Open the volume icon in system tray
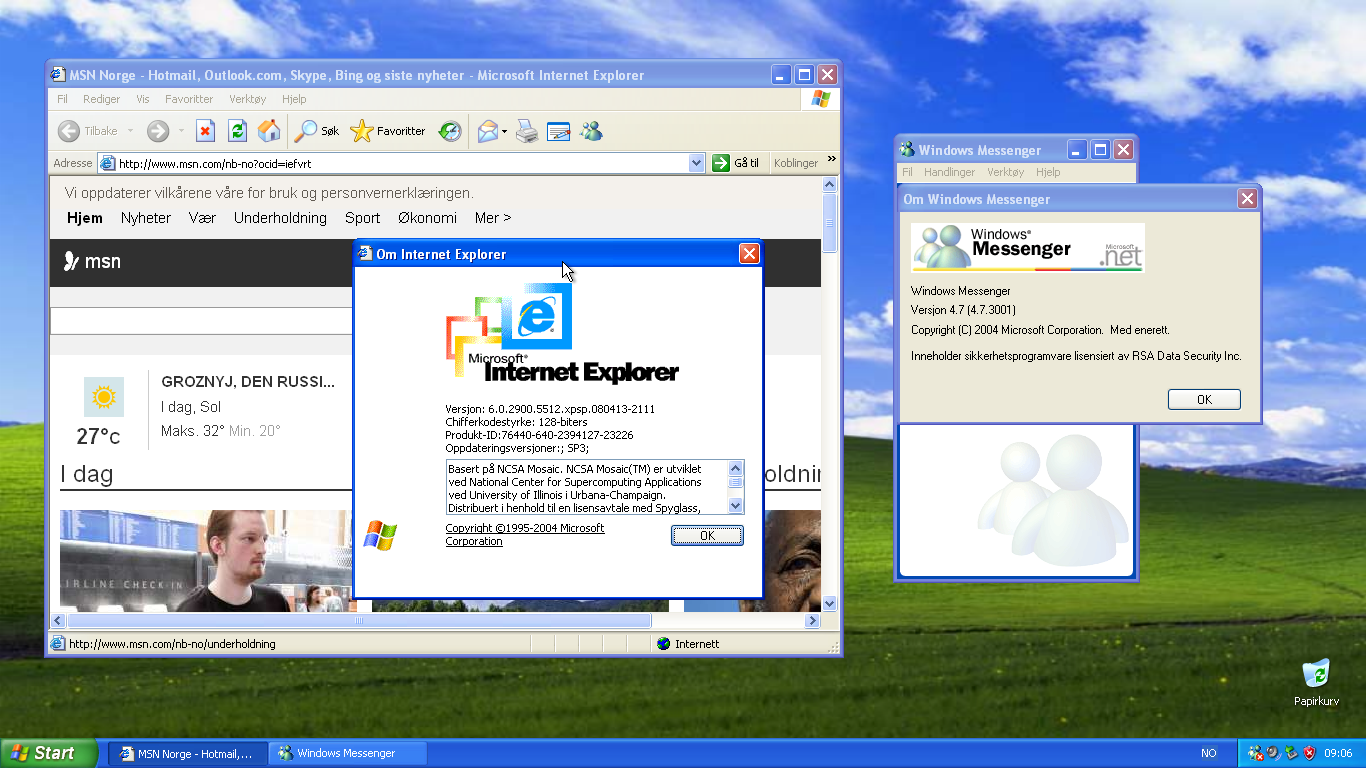This screenshot has width=1366, height=768. point(1271,753)
